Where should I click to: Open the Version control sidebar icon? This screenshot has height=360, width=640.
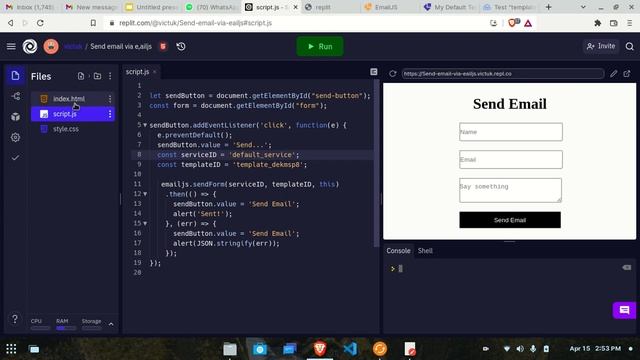(x=16, y=96)
